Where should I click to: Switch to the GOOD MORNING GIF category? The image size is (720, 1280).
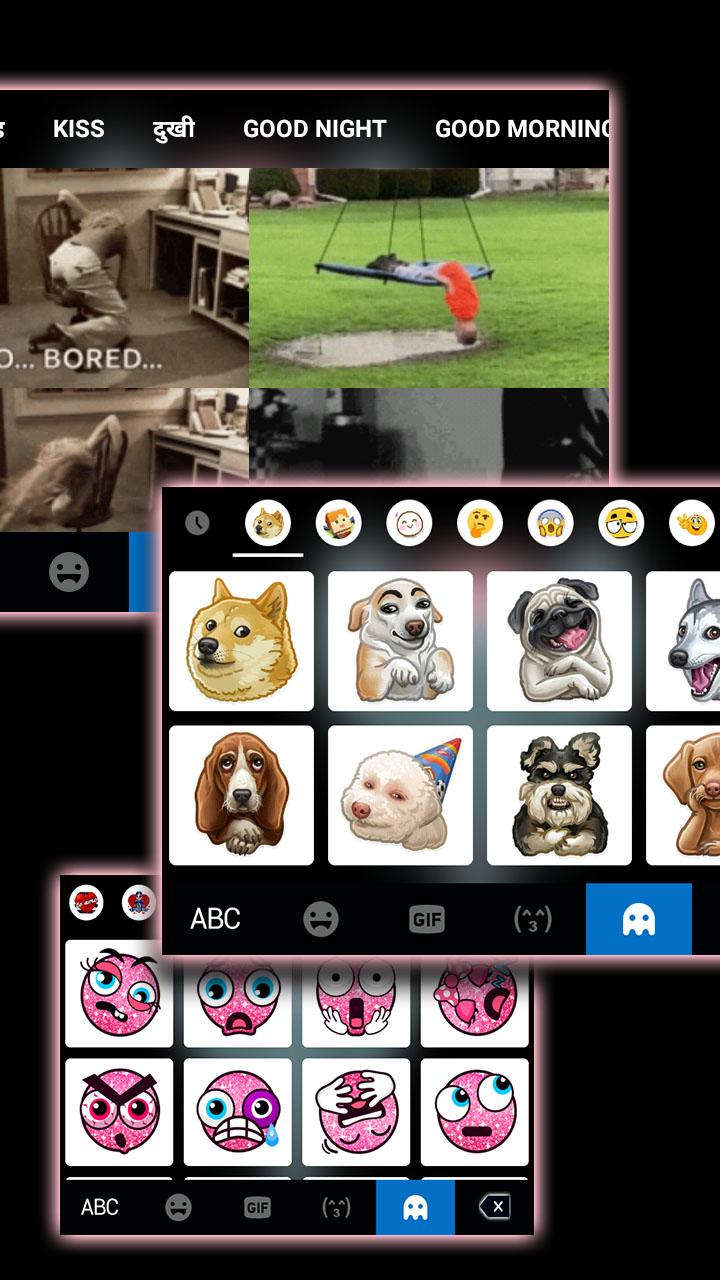pos(522,129)
